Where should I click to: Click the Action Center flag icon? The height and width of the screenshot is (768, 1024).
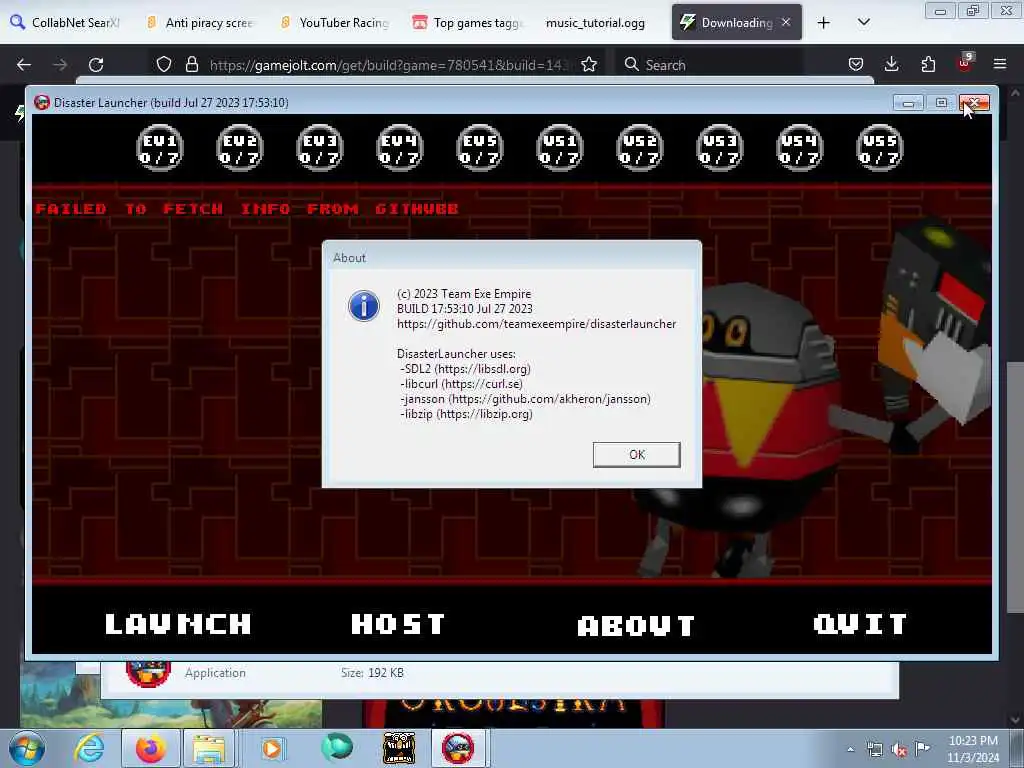pos(922,749)
